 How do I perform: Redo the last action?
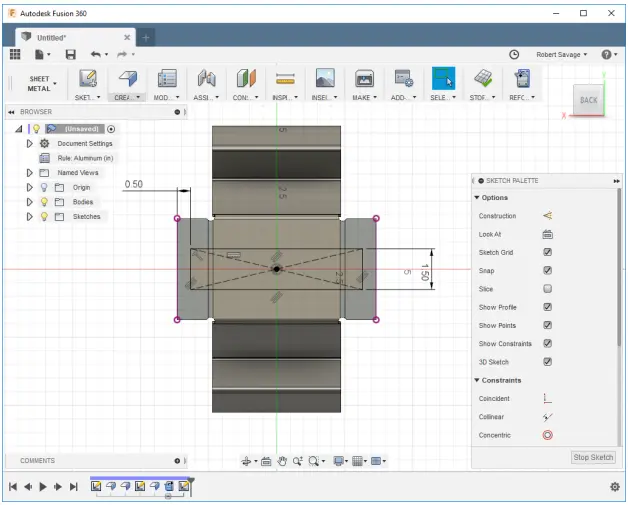click(x=122, y=54)
